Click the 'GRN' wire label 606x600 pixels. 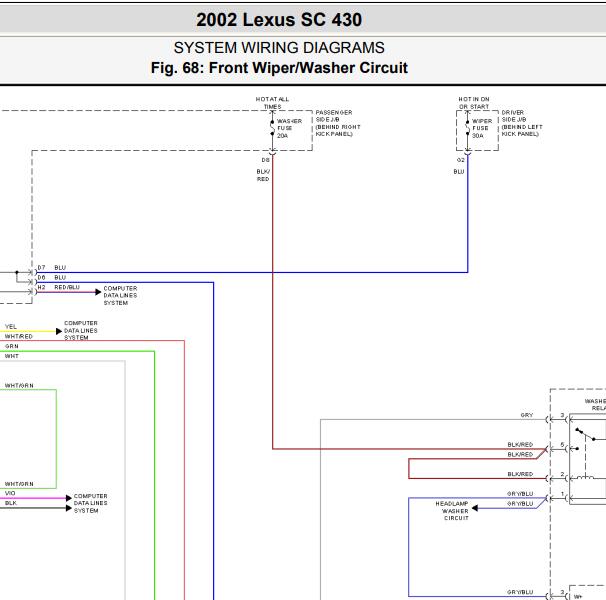pos(12,346)
